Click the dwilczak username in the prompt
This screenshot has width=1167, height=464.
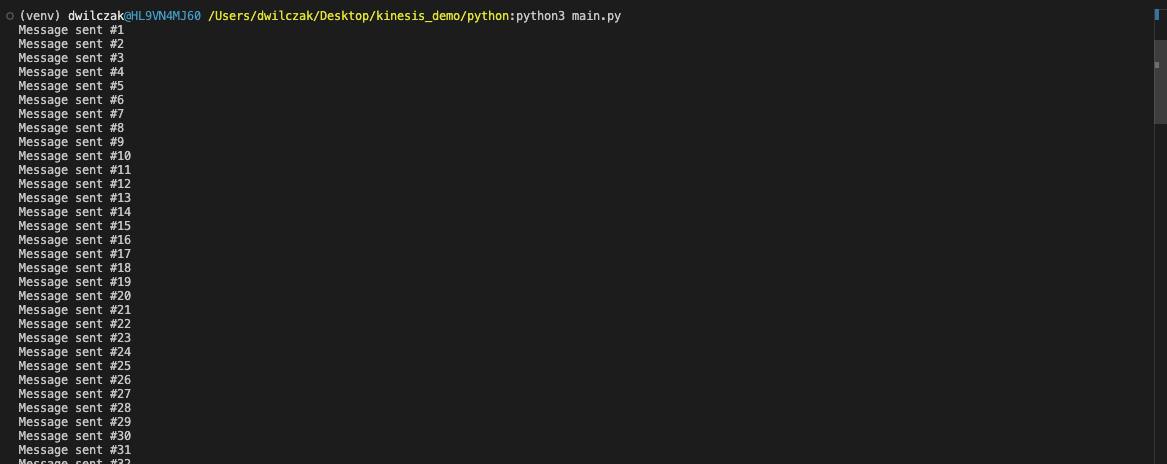(95, 16)
